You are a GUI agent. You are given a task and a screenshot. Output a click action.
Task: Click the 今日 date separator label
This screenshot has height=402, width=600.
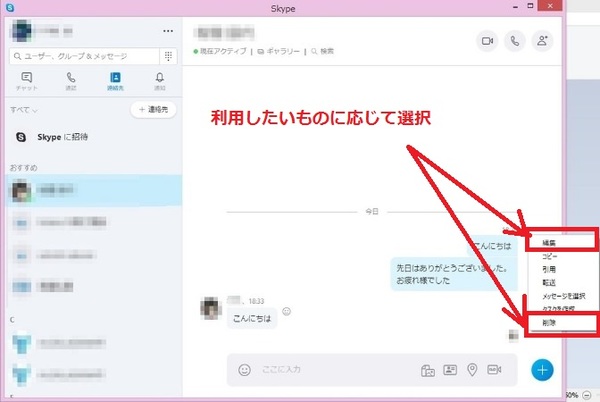point(372,212)
